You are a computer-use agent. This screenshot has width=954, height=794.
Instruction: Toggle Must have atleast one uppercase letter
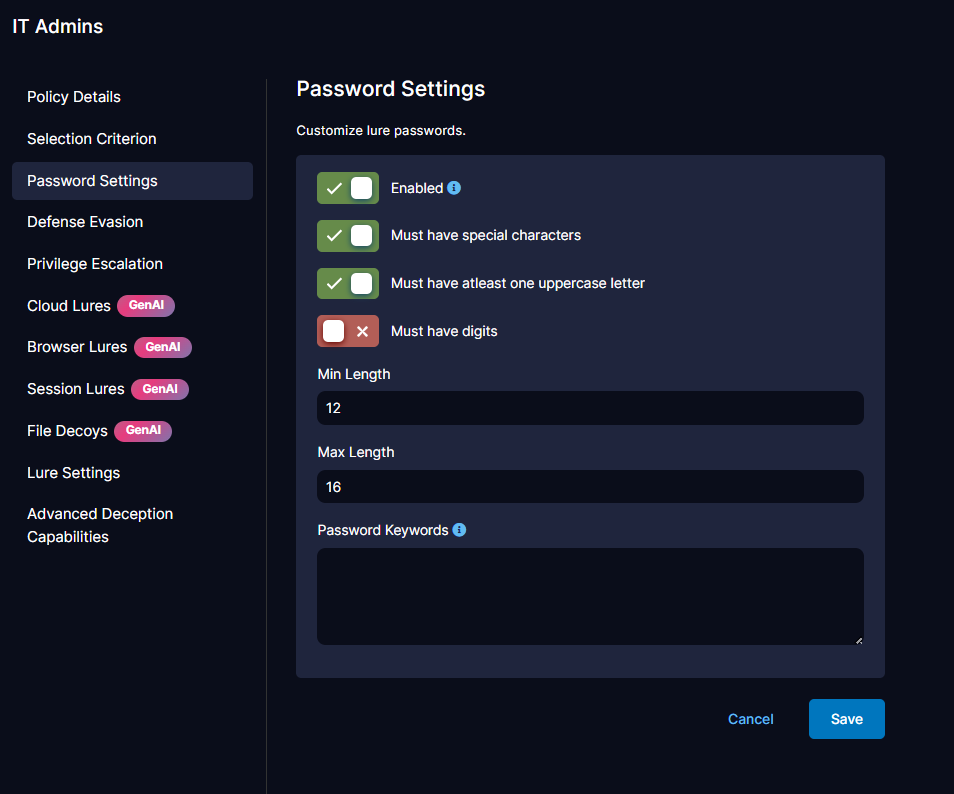[x=347, y=283]
